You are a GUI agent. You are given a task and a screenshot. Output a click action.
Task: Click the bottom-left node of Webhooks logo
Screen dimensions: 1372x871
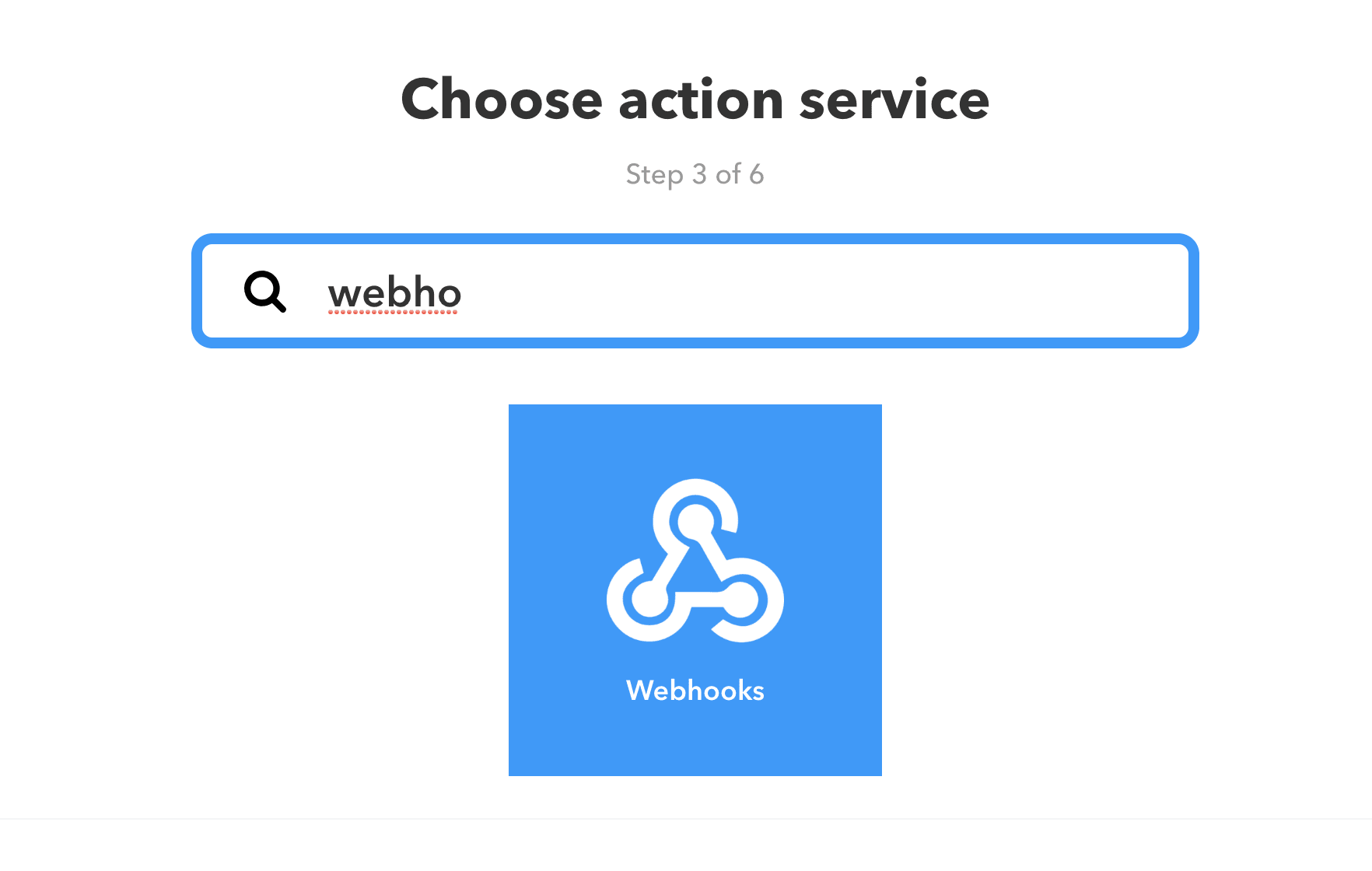click(648, 599)
